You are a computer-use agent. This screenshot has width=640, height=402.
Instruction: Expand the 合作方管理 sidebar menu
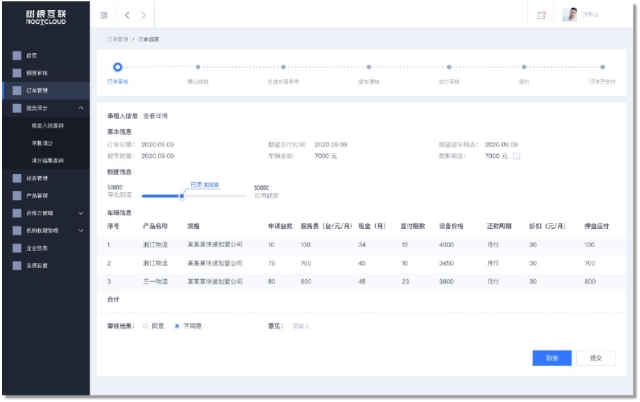point(80,213)
